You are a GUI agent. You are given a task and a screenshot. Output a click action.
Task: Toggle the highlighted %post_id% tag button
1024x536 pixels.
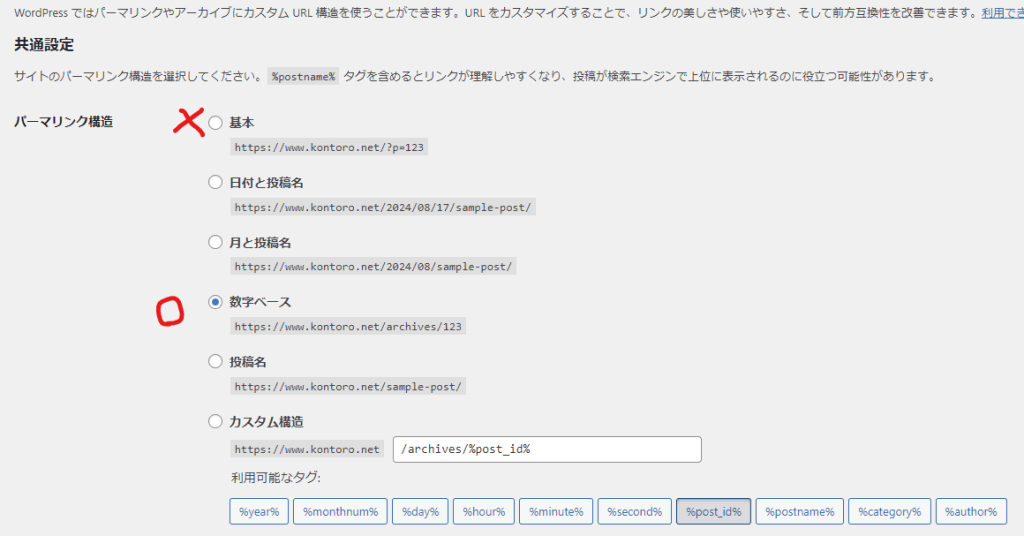coord(713,511)
